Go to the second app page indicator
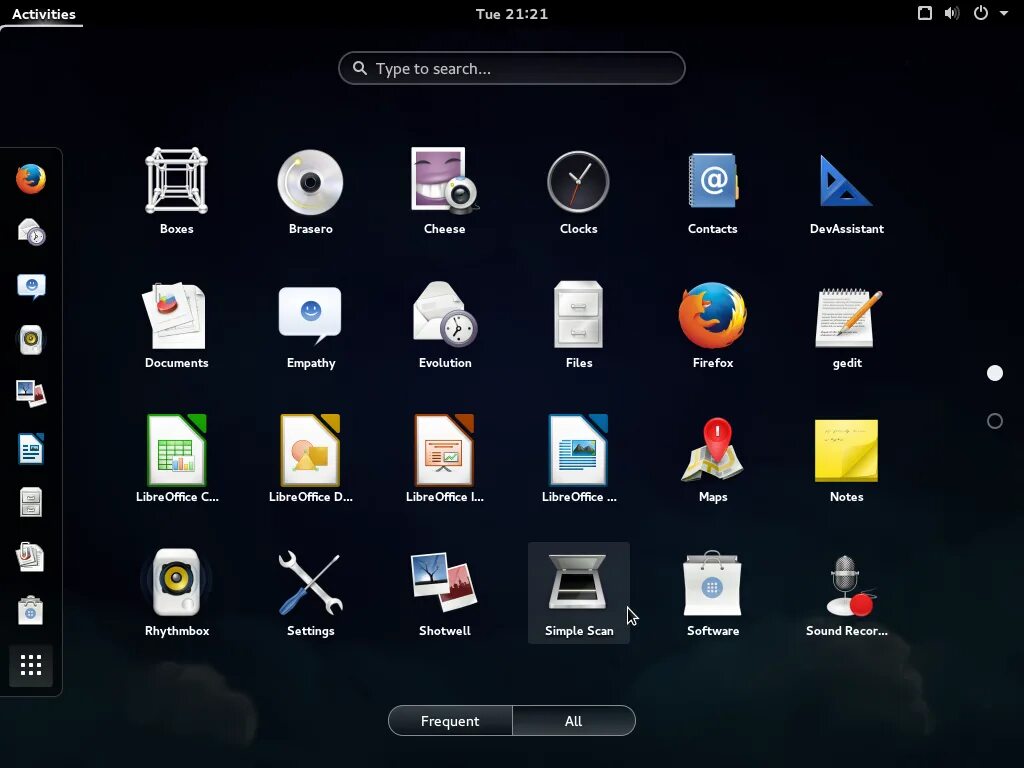Image resolution: width=1024 pixels, height=768 pixels. [995, 421]
